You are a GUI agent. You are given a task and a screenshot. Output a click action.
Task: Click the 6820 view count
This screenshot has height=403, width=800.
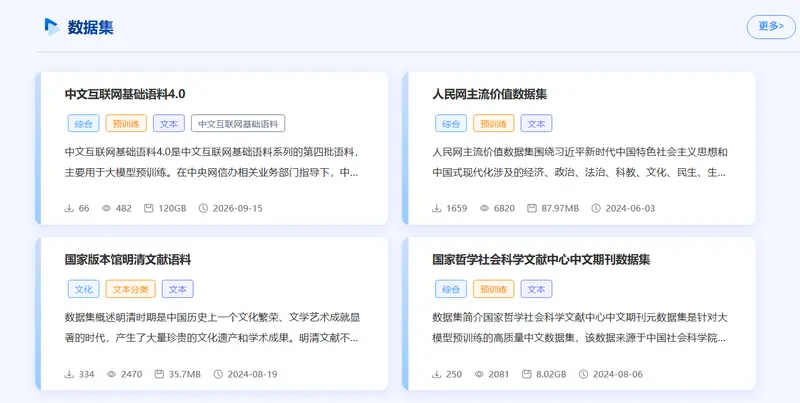[505, 208]
